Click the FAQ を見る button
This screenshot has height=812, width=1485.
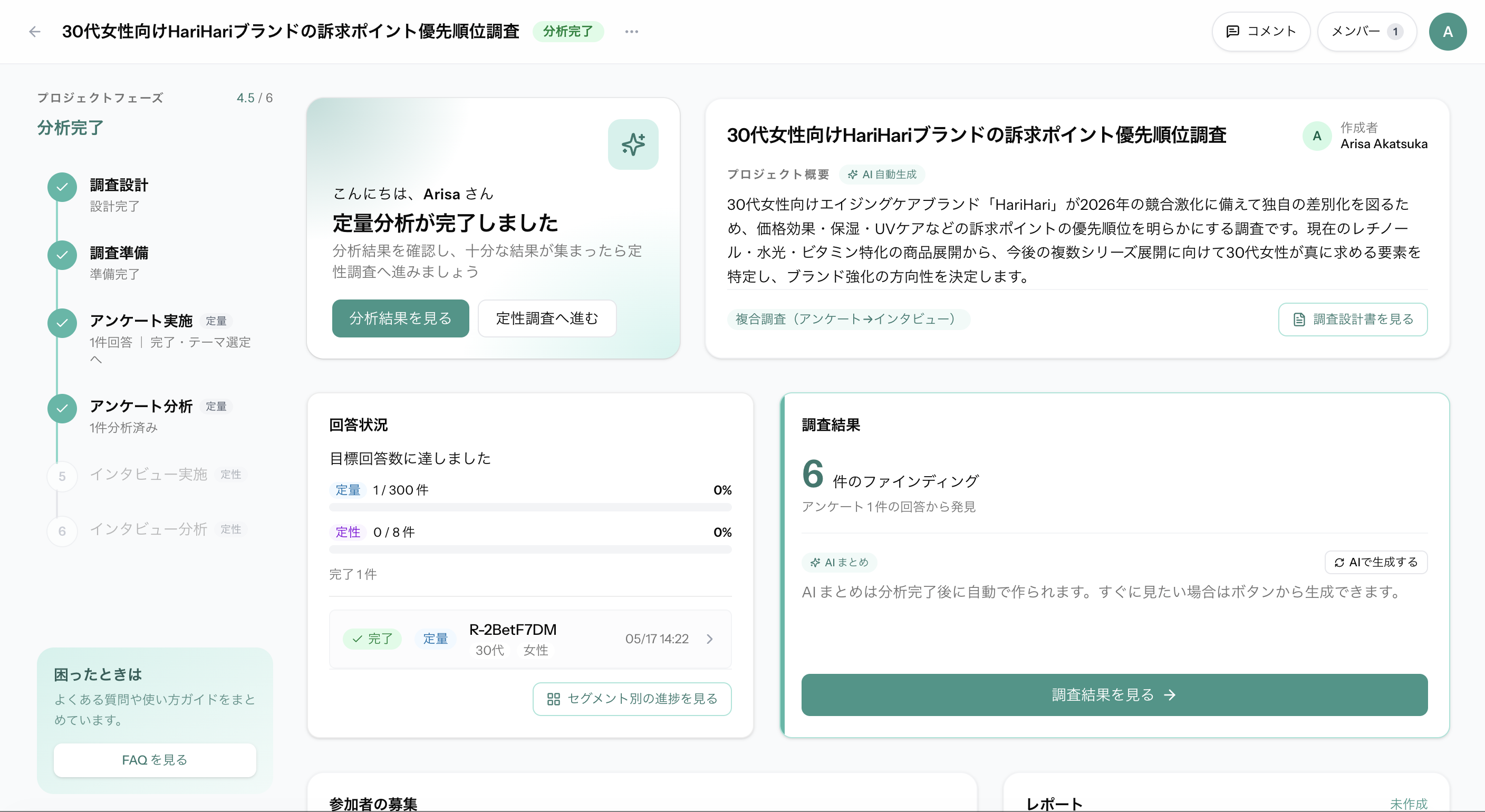pyautogui.click(x=155, y=760)
